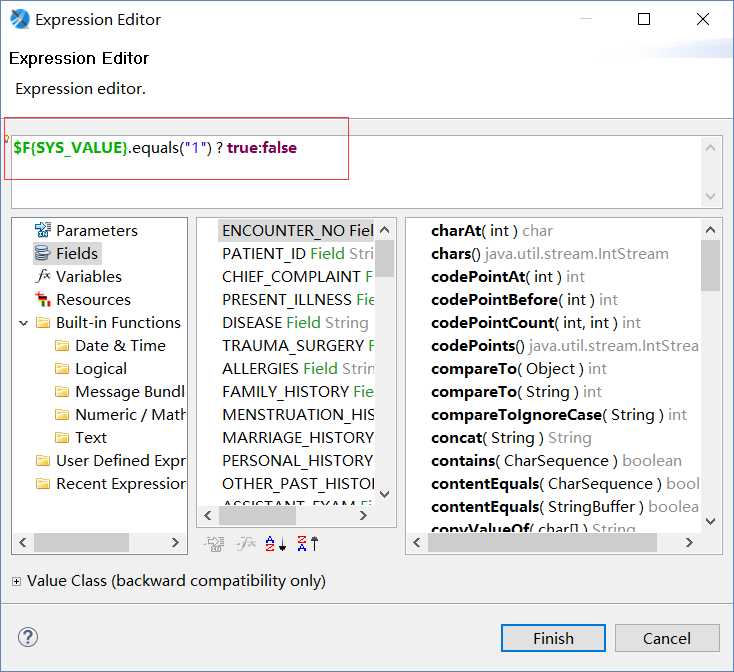Click the Fields database icon
This screenshot has width=734, height=672.
42,253
